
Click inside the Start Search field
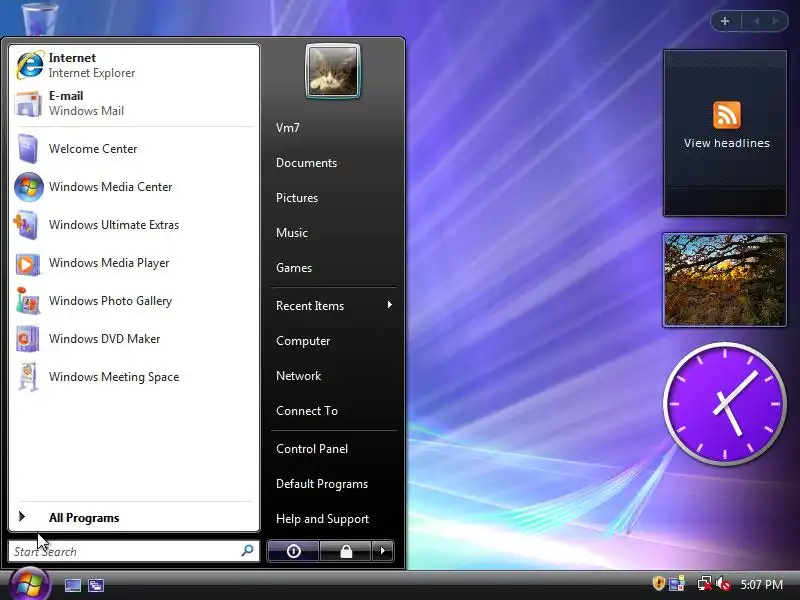(x=134, y=551)
